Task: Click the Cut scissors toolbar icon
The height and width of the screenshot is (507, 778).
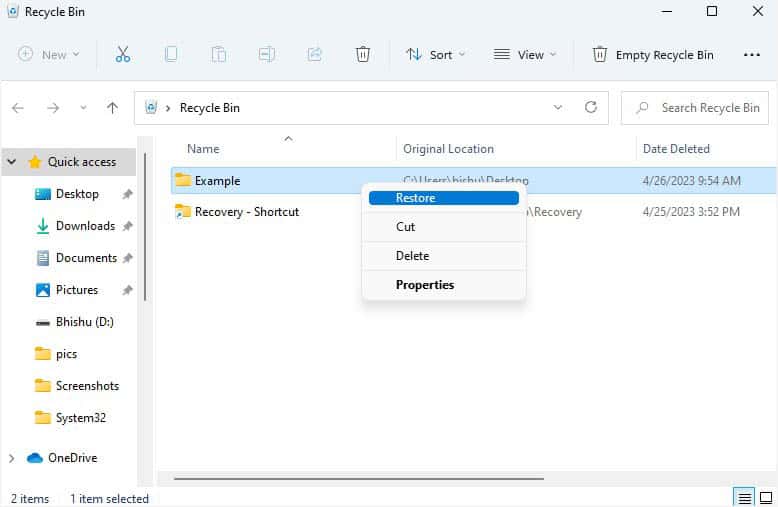Action: click(x=123, y=54)
